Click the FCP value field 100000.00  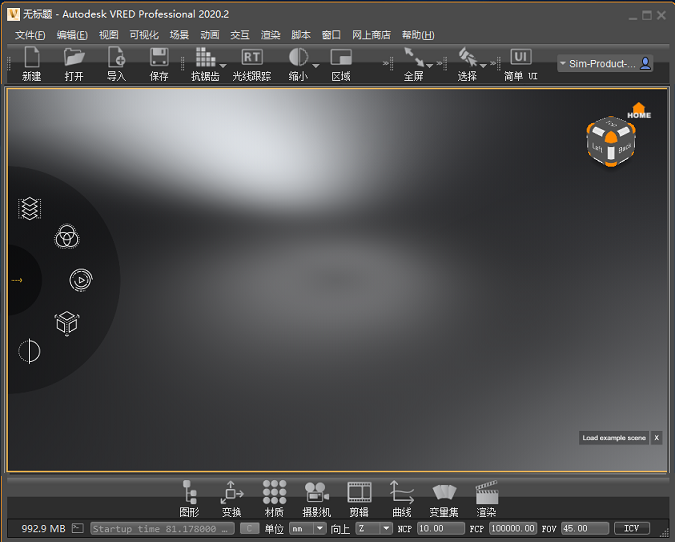coord(513,528)
